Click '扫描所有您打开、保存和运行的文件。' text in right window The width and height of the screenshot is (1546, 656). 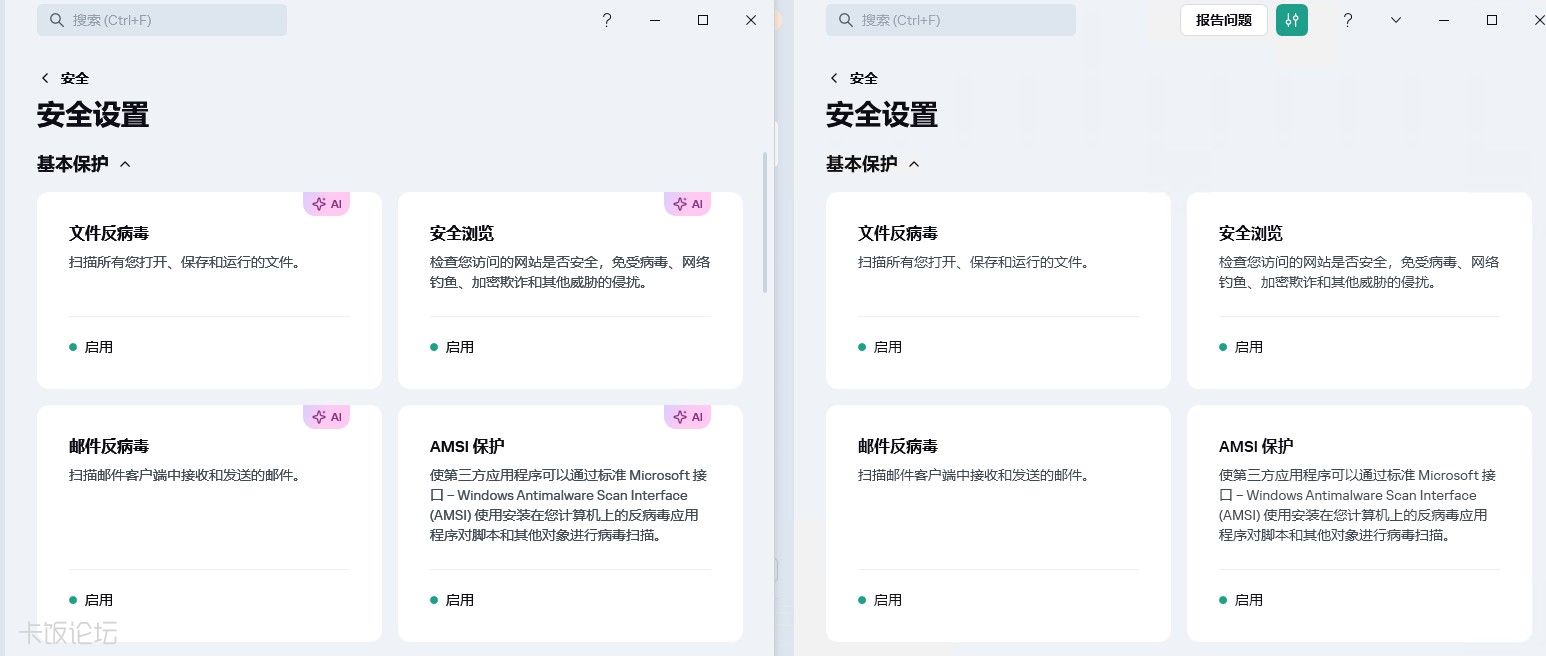(x=974, y=263)
